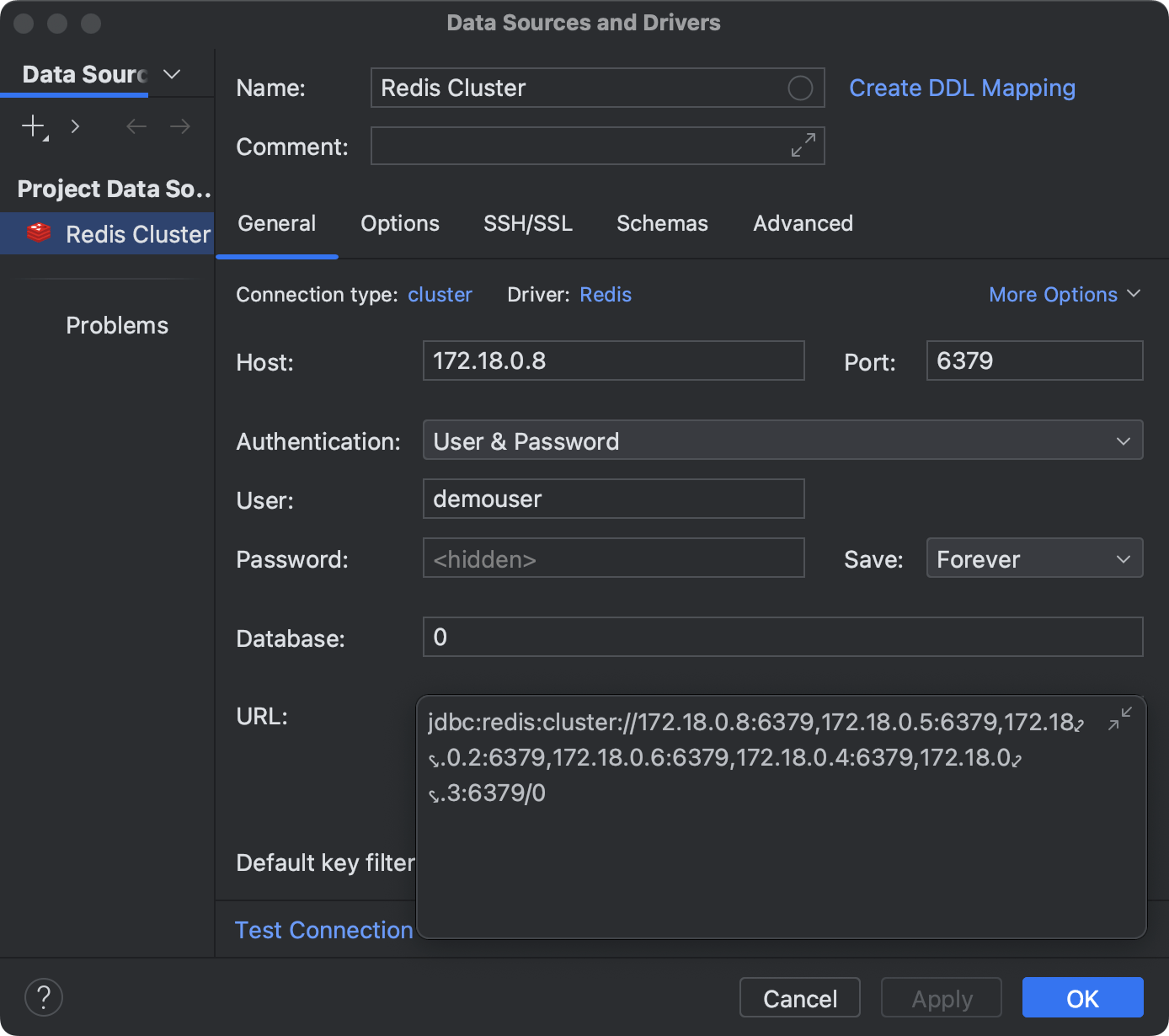Expand the Comment field editor icon
The image size is (1169, 1036).
click(803, 145)
